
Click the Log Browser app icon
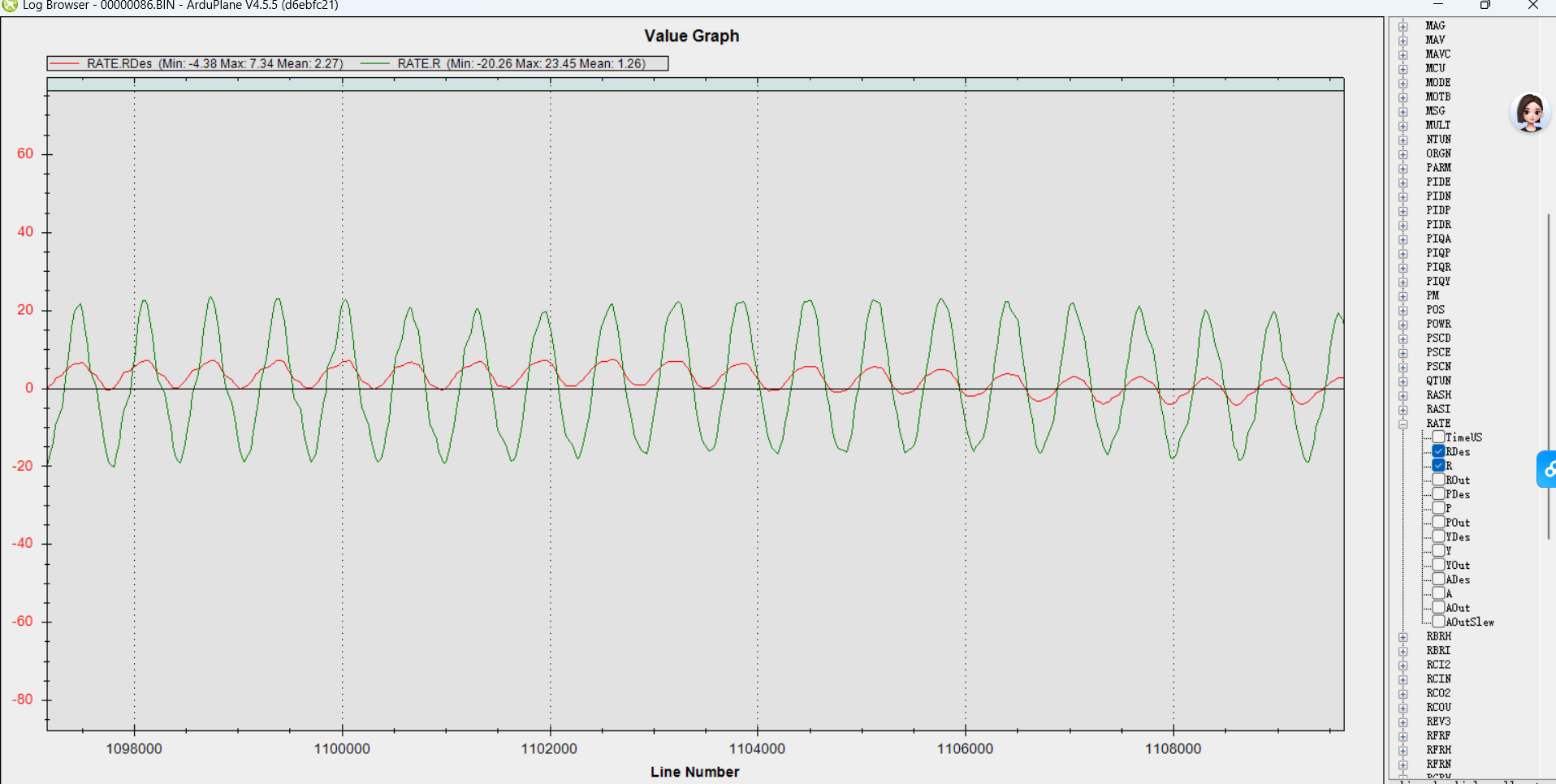10,6
